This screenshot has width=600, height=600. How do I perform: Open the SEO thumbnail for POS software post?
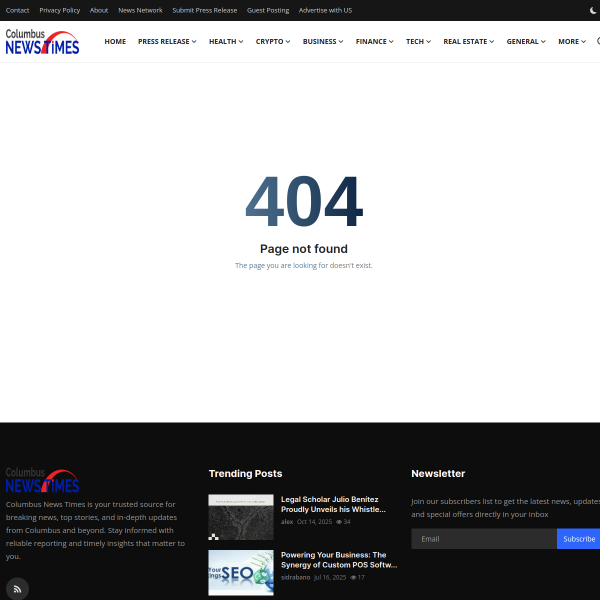[x=241, y=572]
